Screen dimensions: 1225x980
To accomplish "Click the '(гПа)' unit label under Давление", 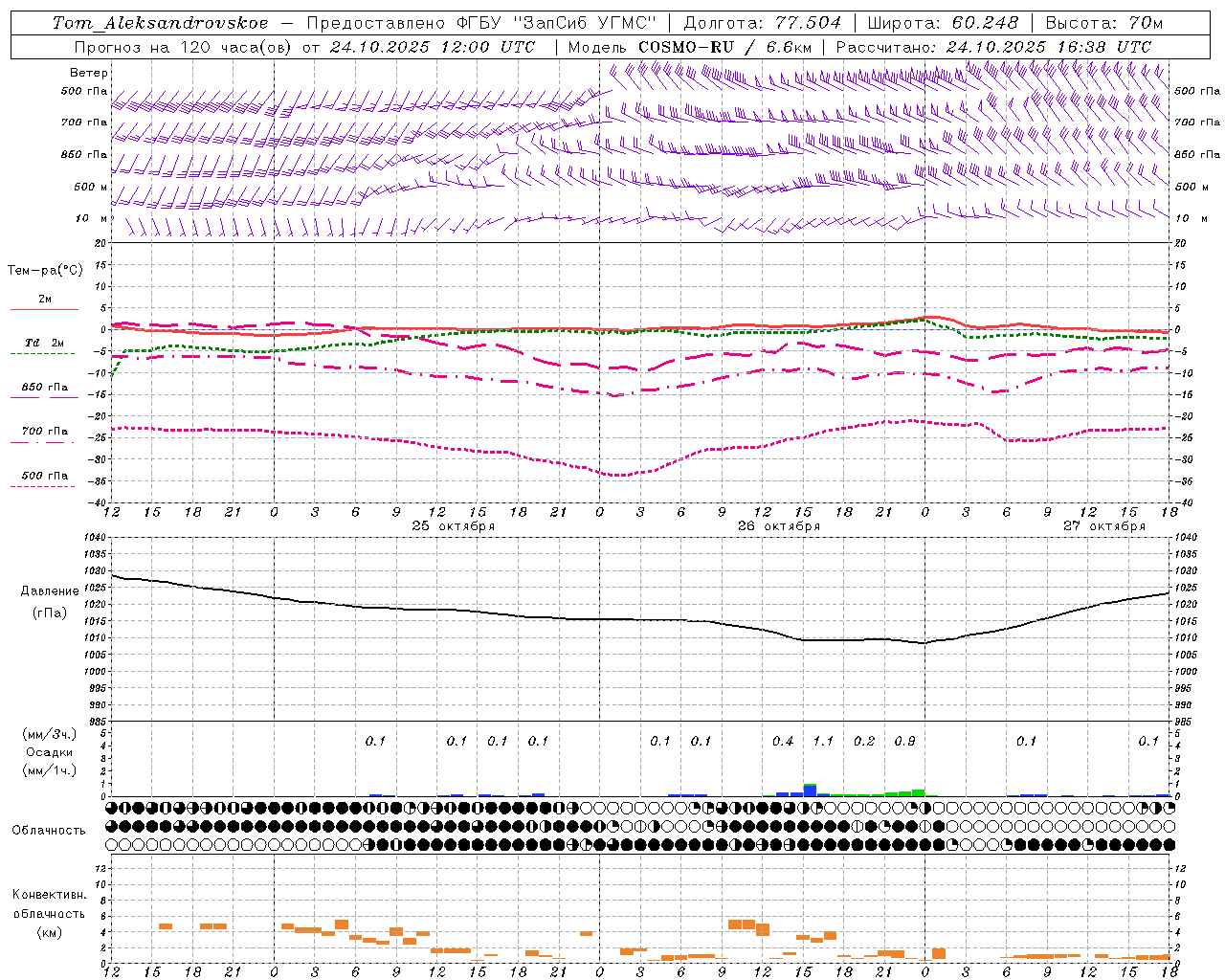I will 50,613.
